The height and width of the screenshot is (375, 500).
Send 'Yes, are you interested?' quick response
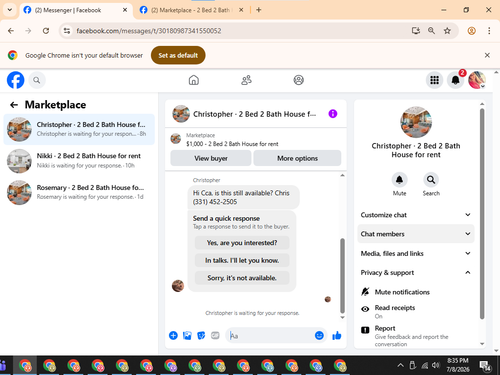242,243
